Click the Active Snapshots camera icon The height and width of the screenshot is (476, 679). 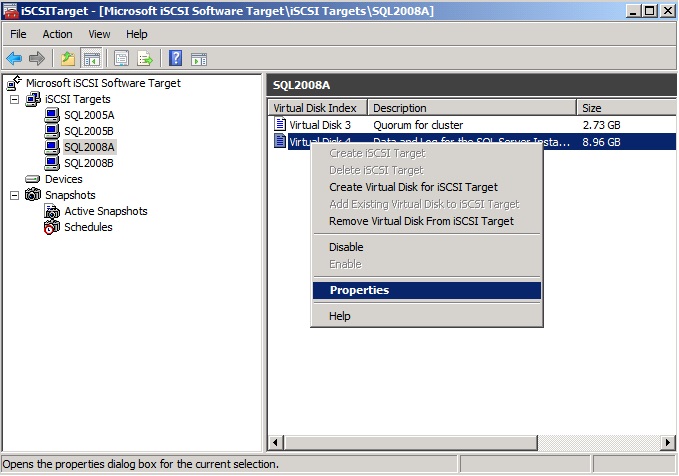tap(52, 211)
